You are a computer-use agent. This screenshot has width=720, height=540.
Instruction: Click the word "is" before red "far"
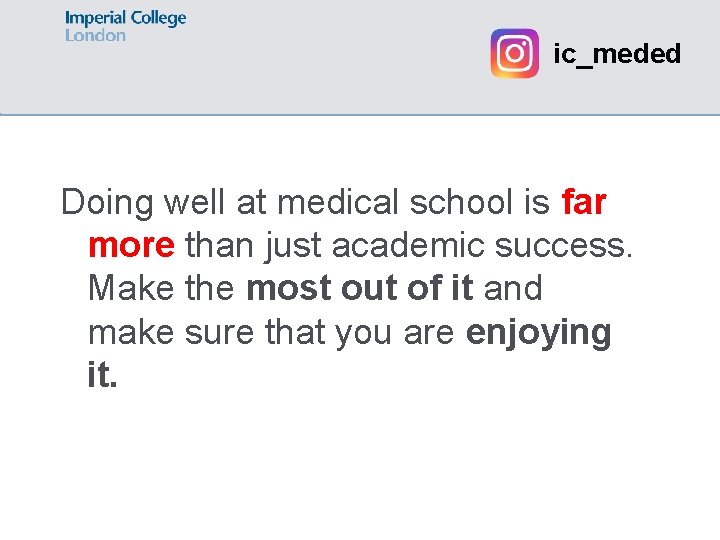[x=536, y=203]
